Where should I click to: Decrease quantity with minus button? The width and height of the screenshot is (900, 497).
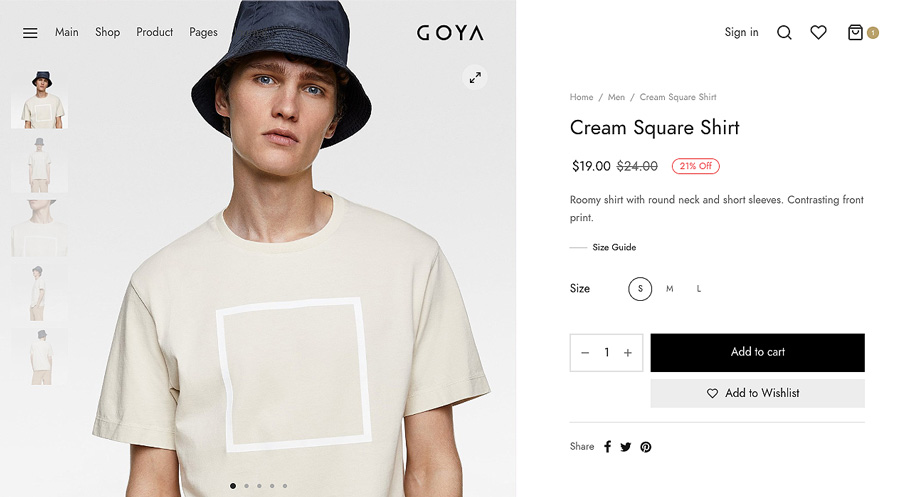pyautogui.click(x=585, y=353)
